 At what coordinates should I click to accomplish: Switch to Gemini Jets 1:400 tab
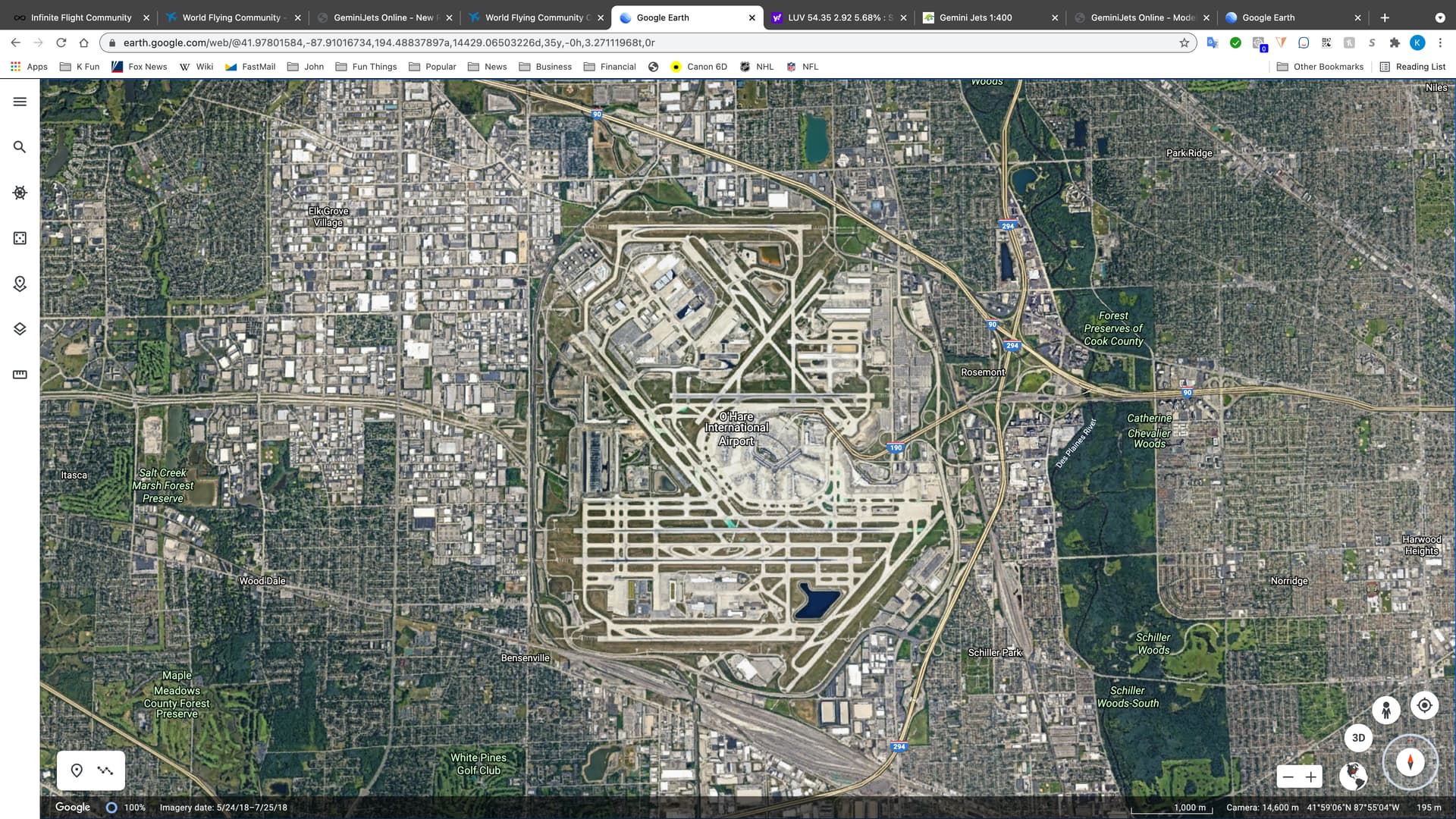[990, 17]
